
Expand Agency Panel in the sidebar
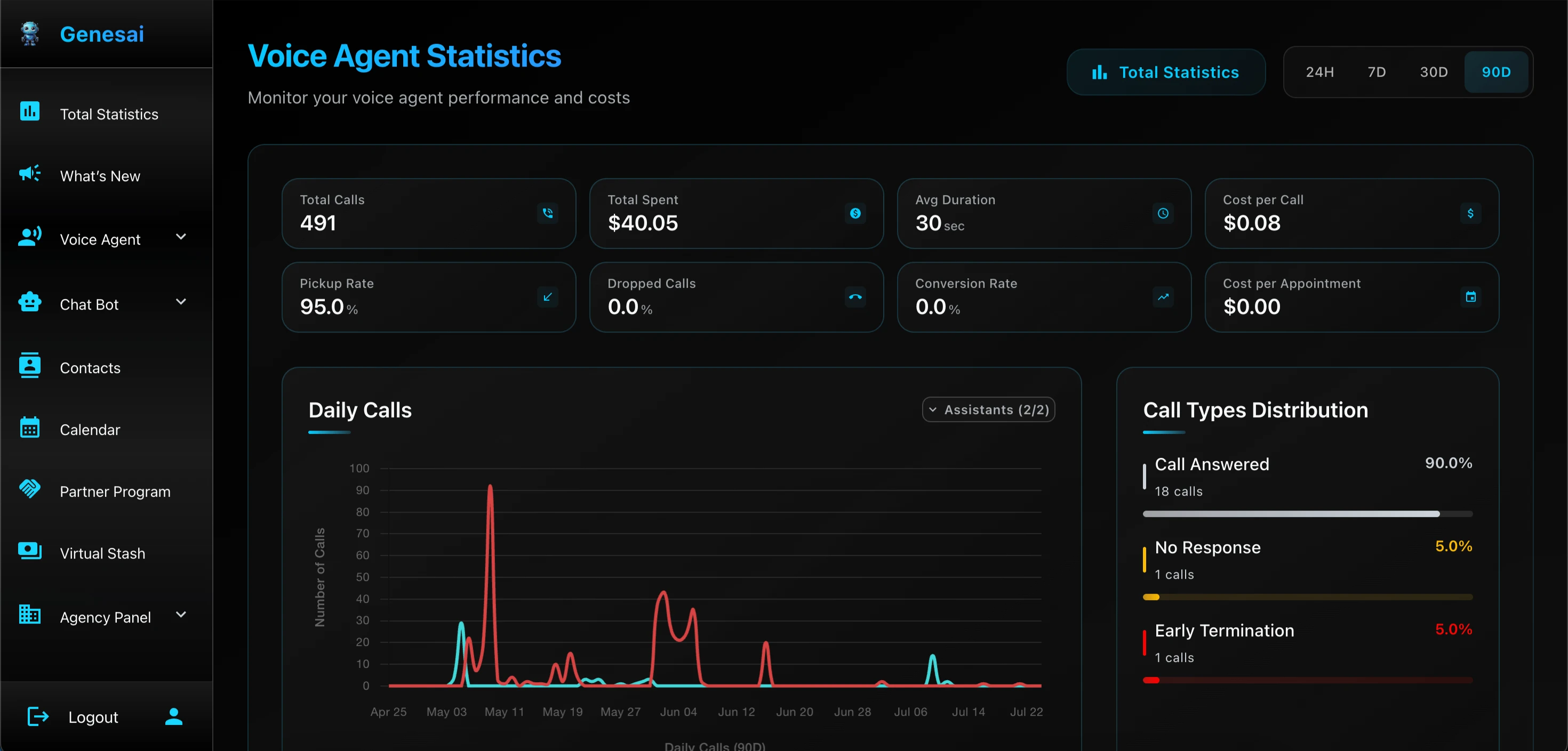(180, 615)
